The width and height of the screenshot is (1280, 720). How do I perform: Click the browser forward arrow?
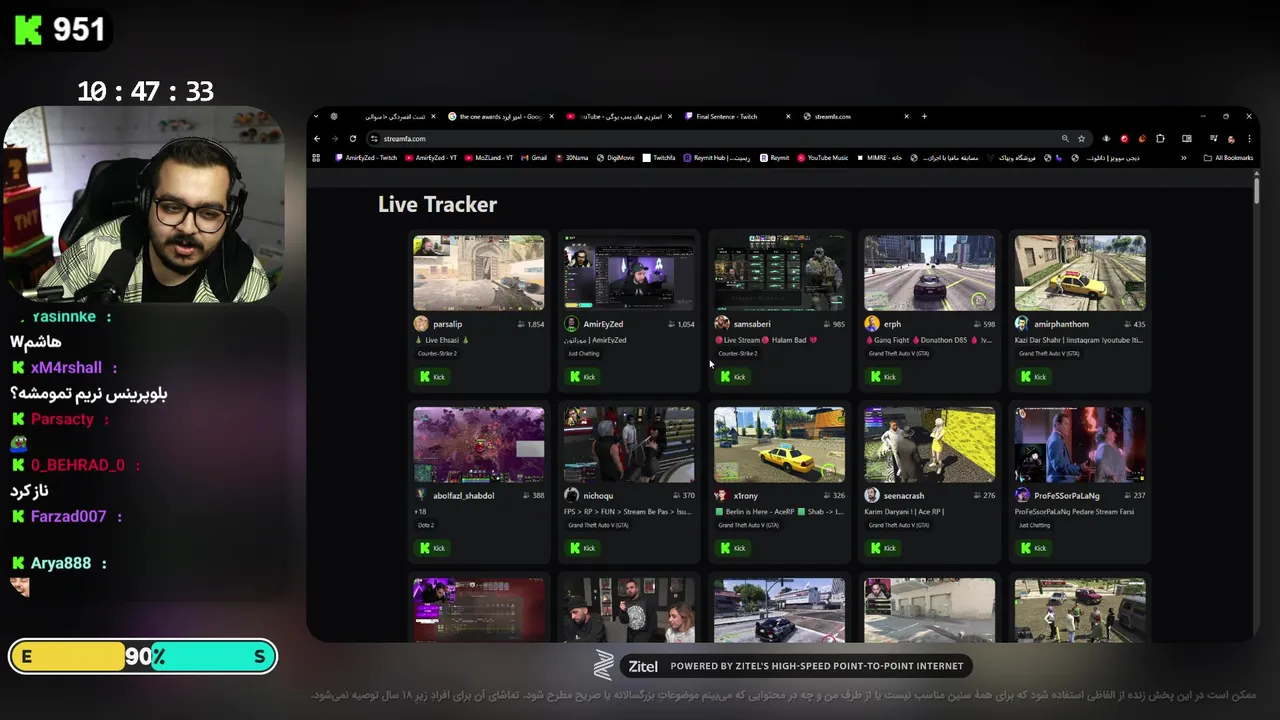335,139
